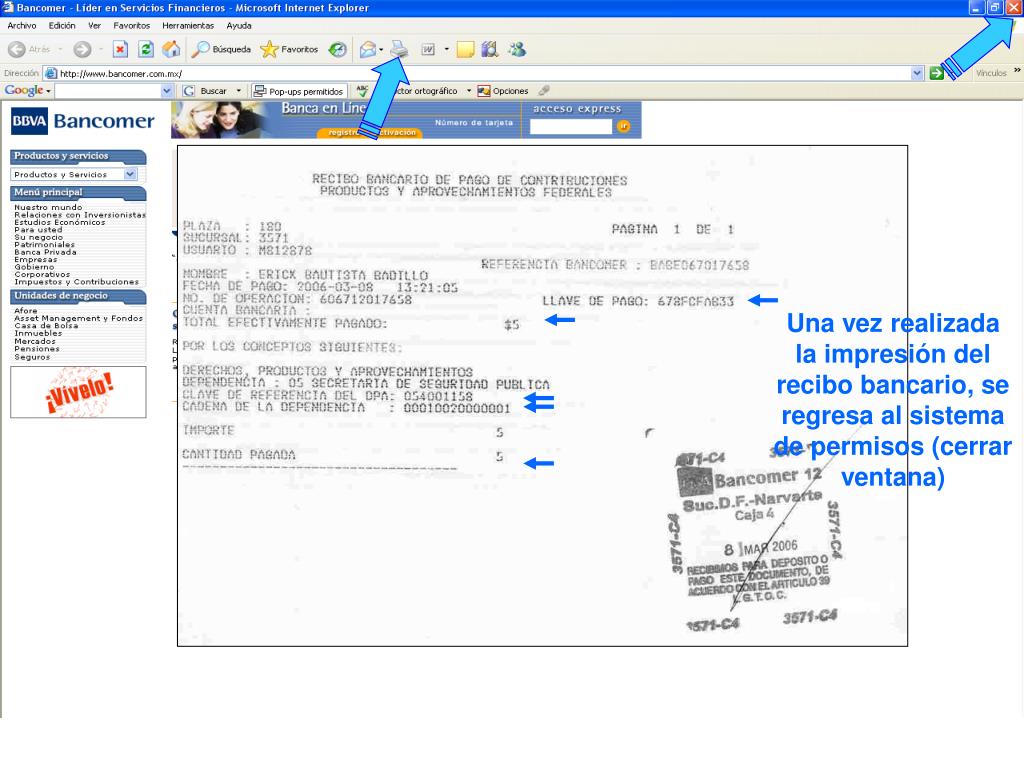Expand the Google search box dropdown
1024x768 pixels.
pyautogui.click(x=167, y=91)
